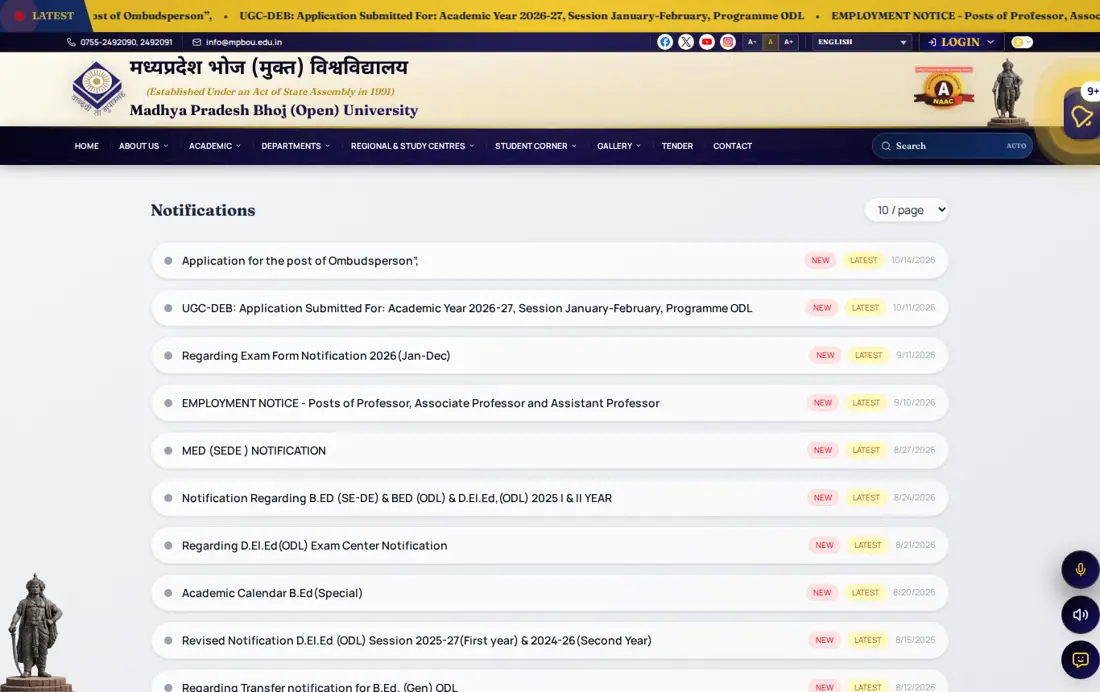The width and height of the screenshot is (1100, 692).
Task: Click phone number 0755-2492090, 2492091
Action: coord(126,42)
